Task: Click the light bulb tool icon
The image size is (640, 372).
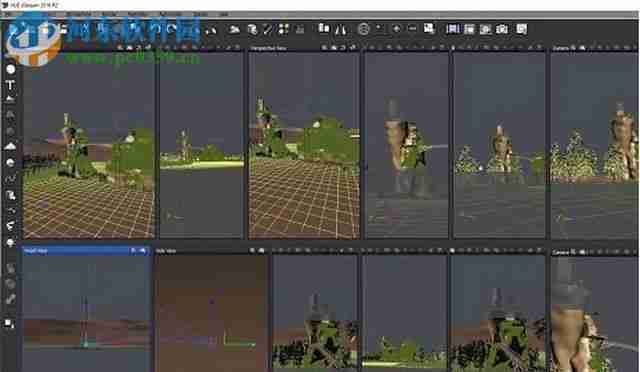Action: point(11,243)
